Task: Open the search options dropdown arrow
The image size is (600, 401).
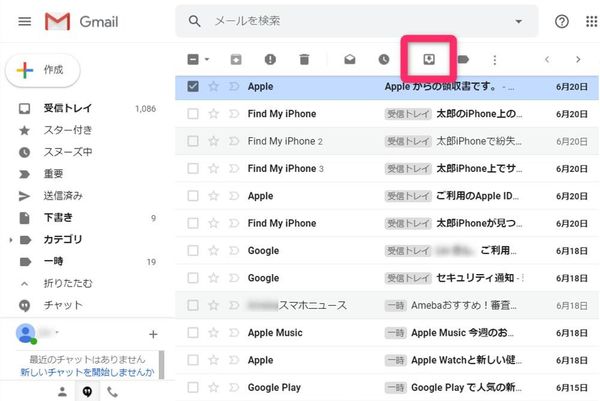Action: [518, 21]
